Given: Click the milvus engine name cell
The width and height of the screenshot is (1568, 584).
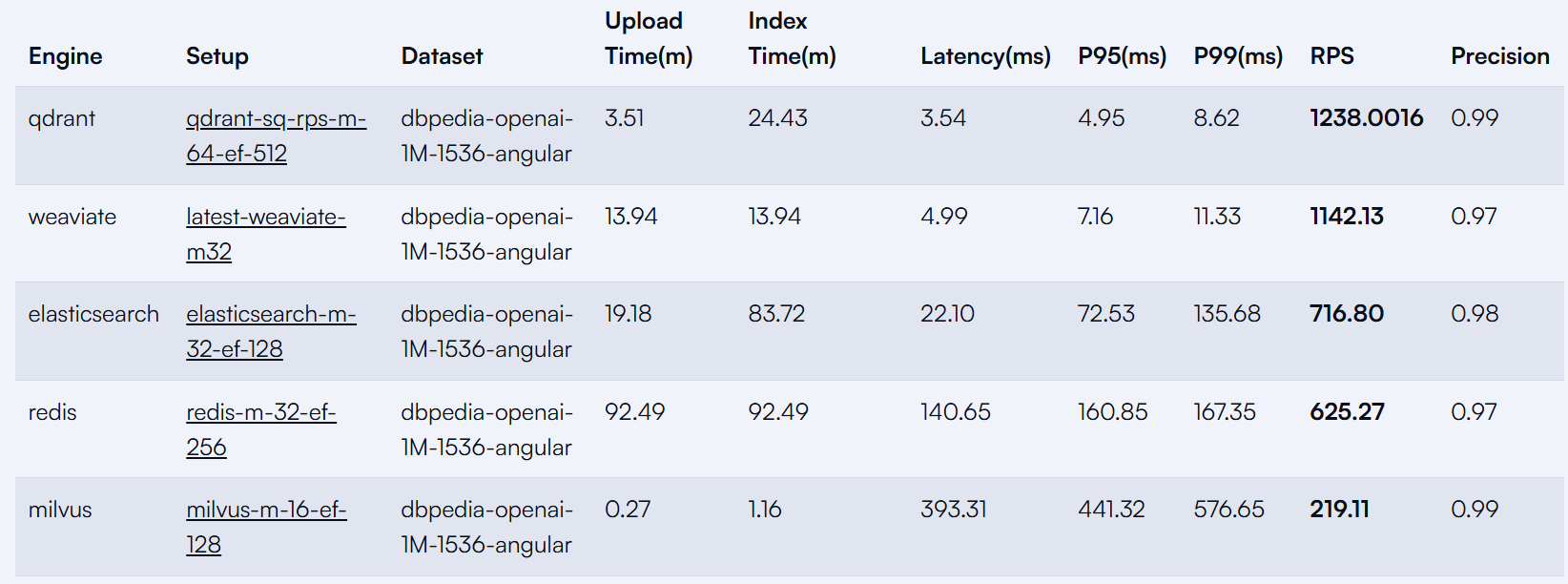Looking at the screenshot, I should (60, 510).
